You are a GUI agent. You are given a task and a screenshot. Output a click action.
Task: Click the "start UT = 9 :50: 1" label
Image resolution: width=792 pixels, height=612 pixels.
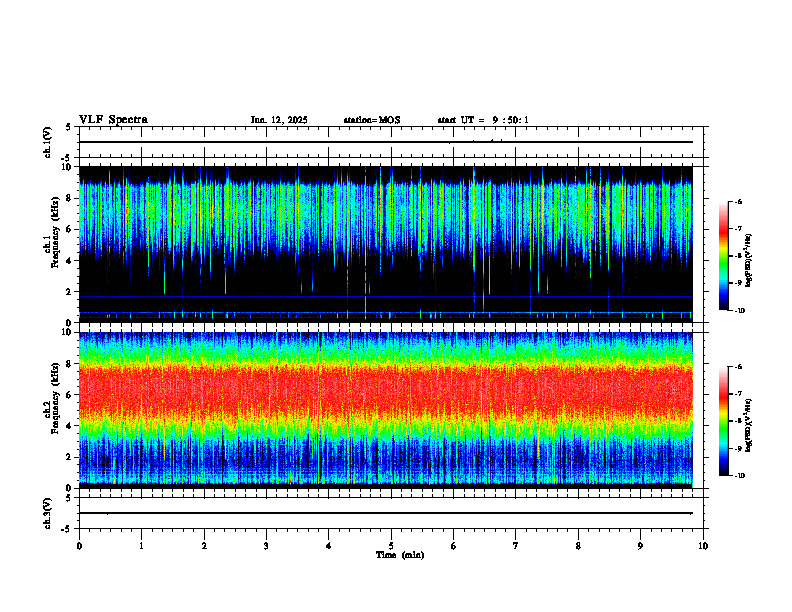[483, 120]
